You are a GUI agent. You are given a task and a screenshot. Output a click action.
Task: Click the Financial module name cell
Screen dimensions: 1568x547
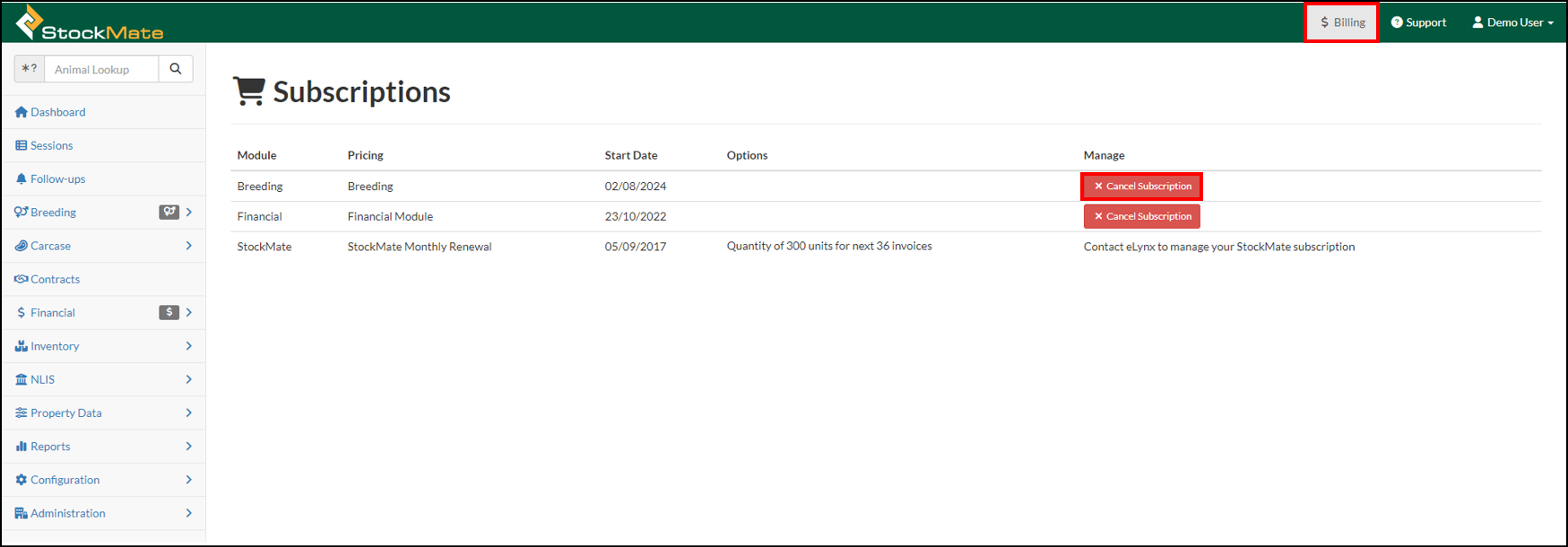click(x=259, y=216)
